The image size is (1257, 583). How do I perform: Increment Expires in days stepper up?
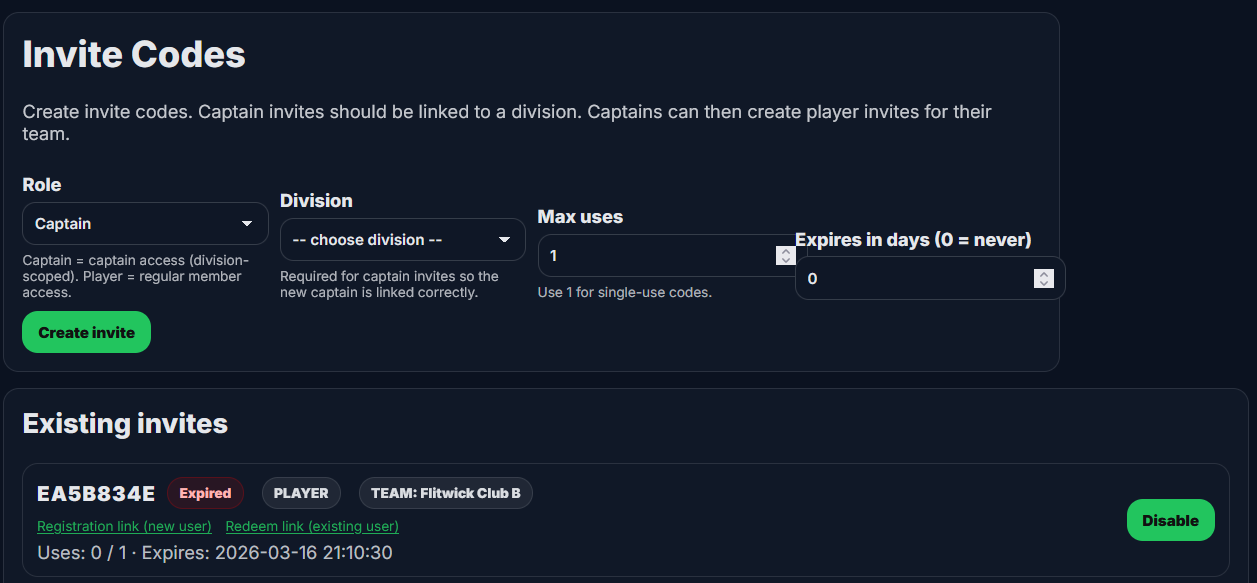(x=1044, y=274)
